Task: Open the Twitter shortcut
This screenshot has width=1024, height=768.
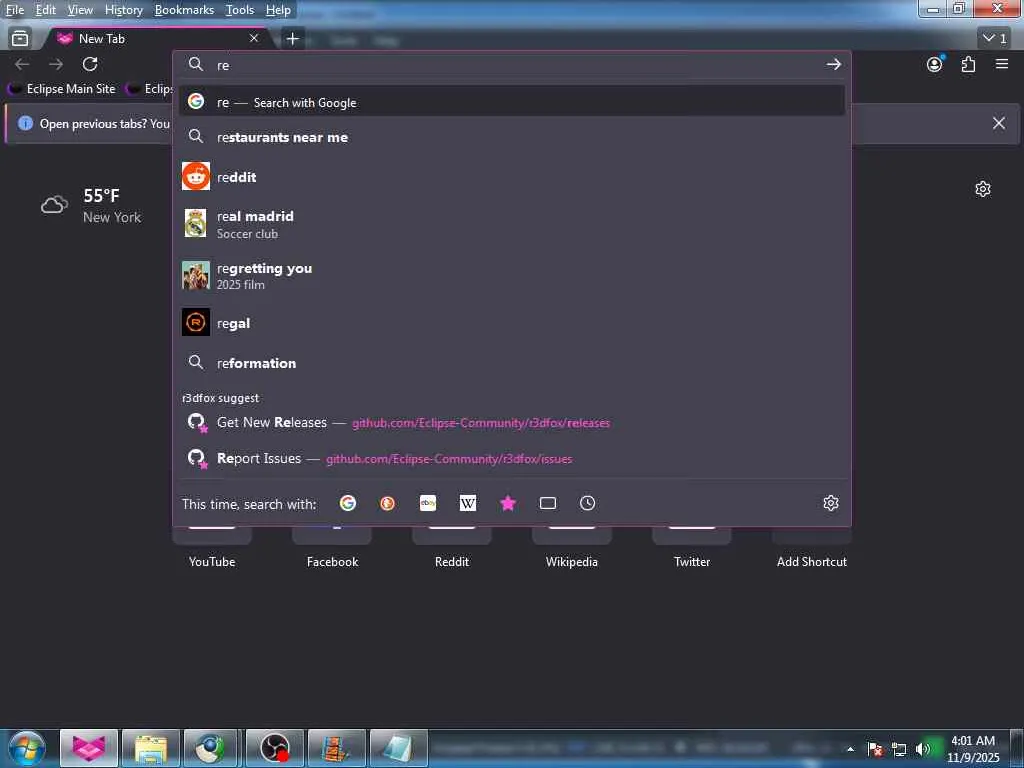Action: [692, 547]
